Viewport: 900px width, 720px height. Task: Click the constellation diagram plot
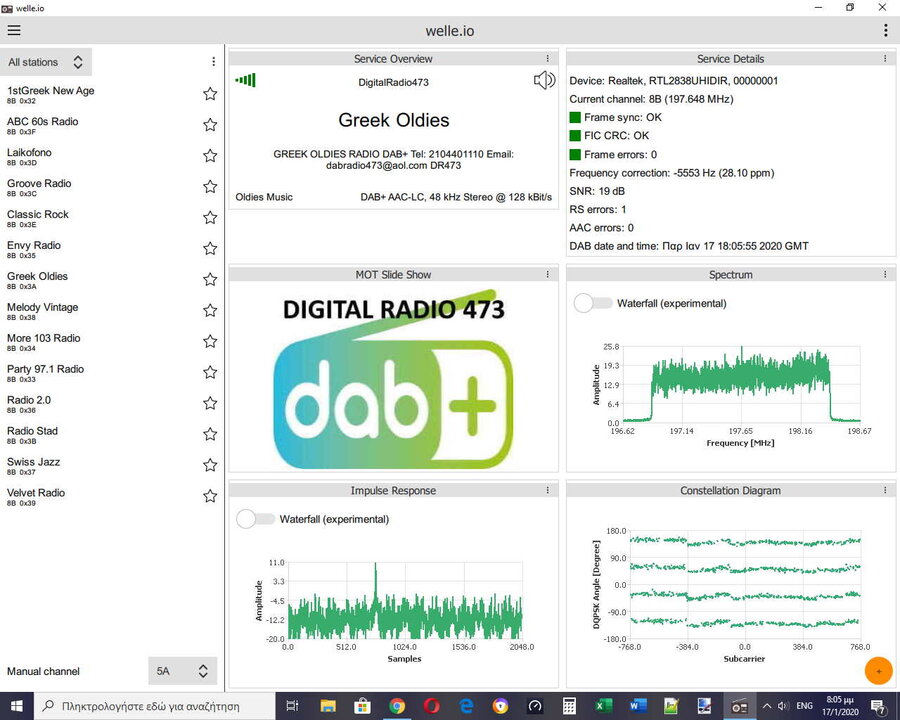pyautogui.click(x=745, y=584)
